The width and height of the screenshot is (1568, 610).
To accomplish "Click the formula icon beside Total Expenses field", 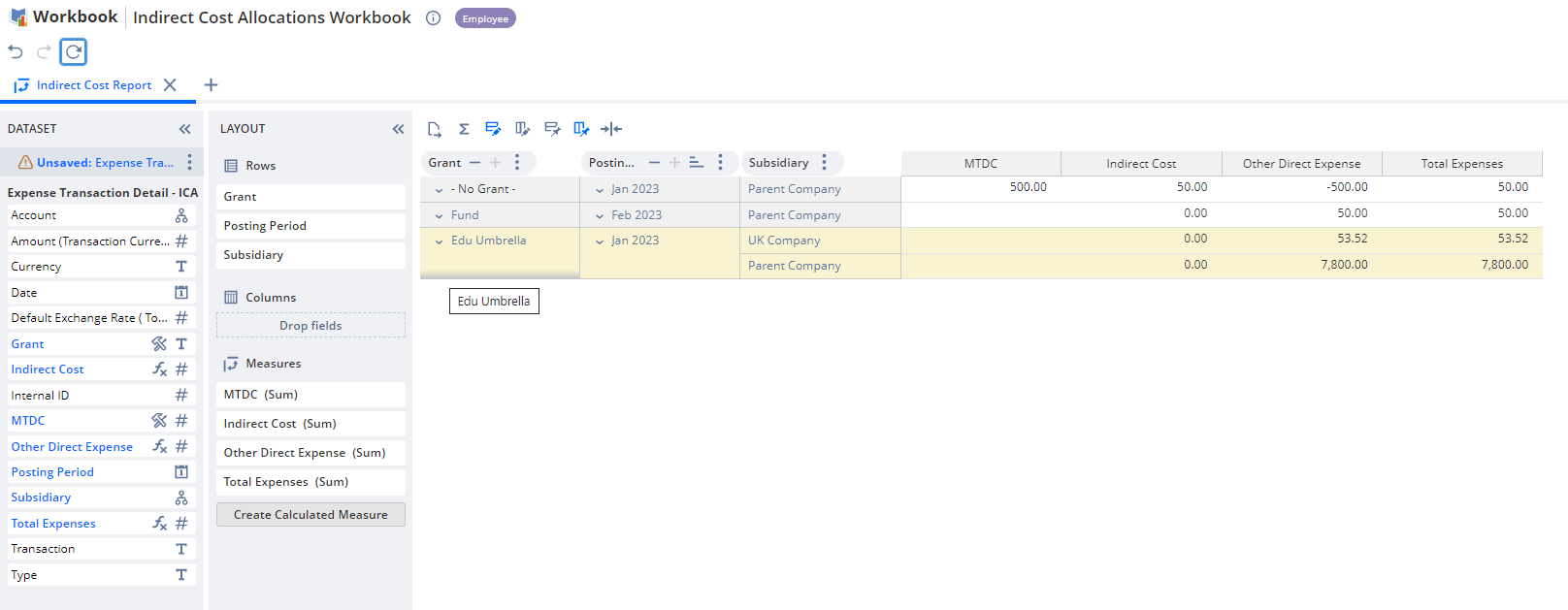I will pos(159,523).
